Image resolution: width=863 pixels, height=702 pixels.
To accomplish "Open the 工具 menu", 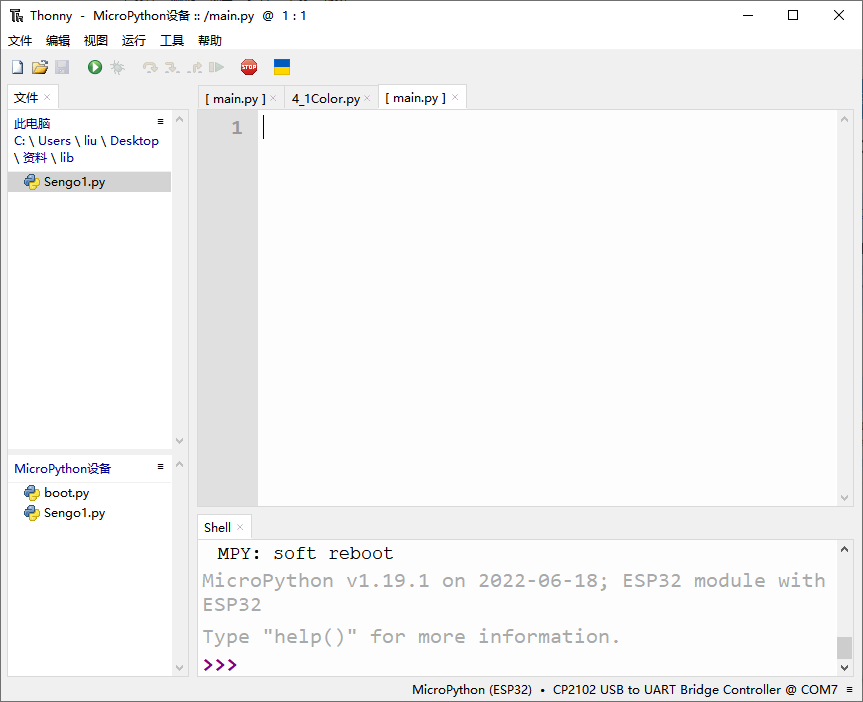I will pos(172,41).
